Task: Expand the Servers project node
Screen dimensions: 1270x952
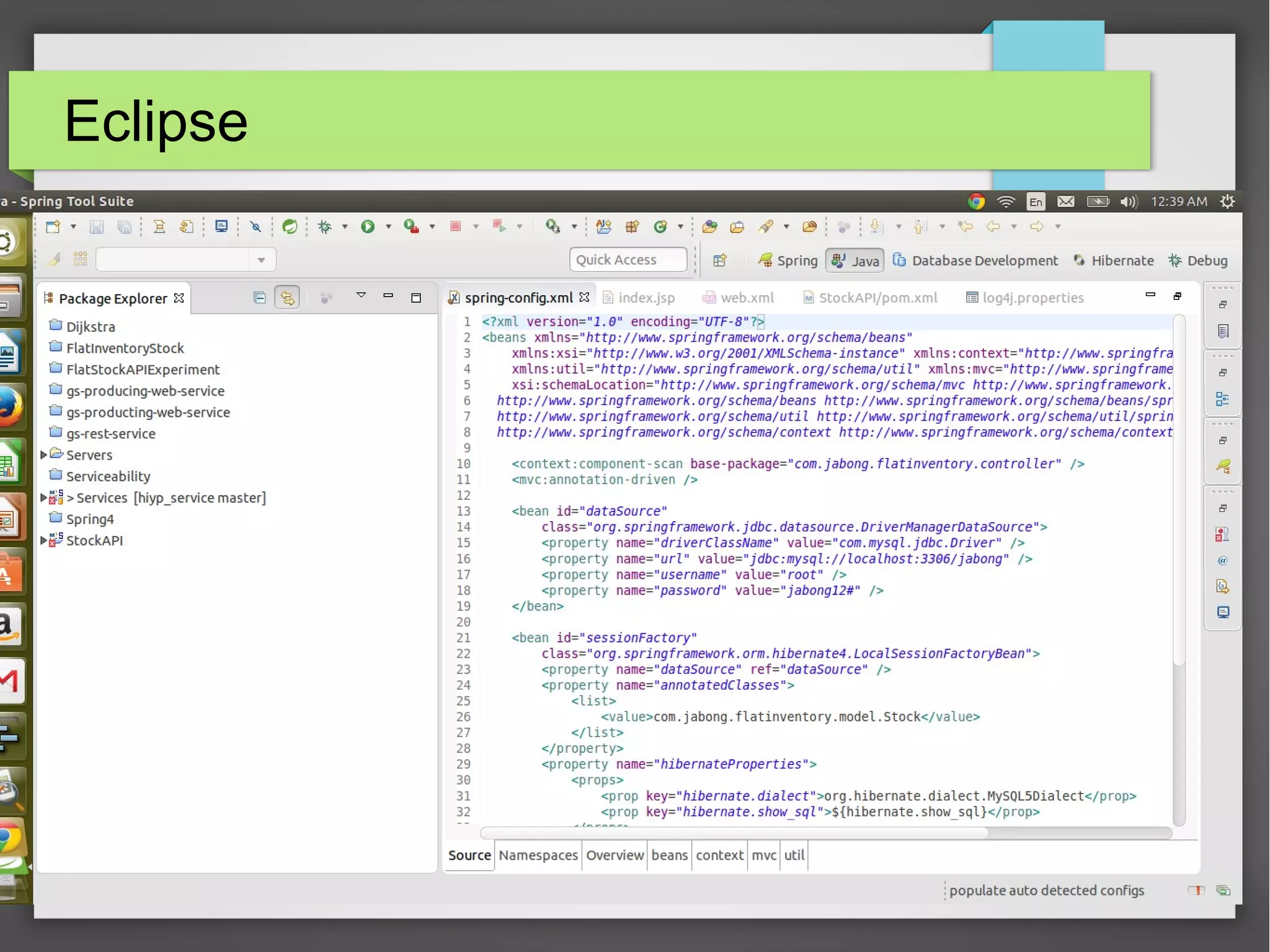Action: point(43,455)
